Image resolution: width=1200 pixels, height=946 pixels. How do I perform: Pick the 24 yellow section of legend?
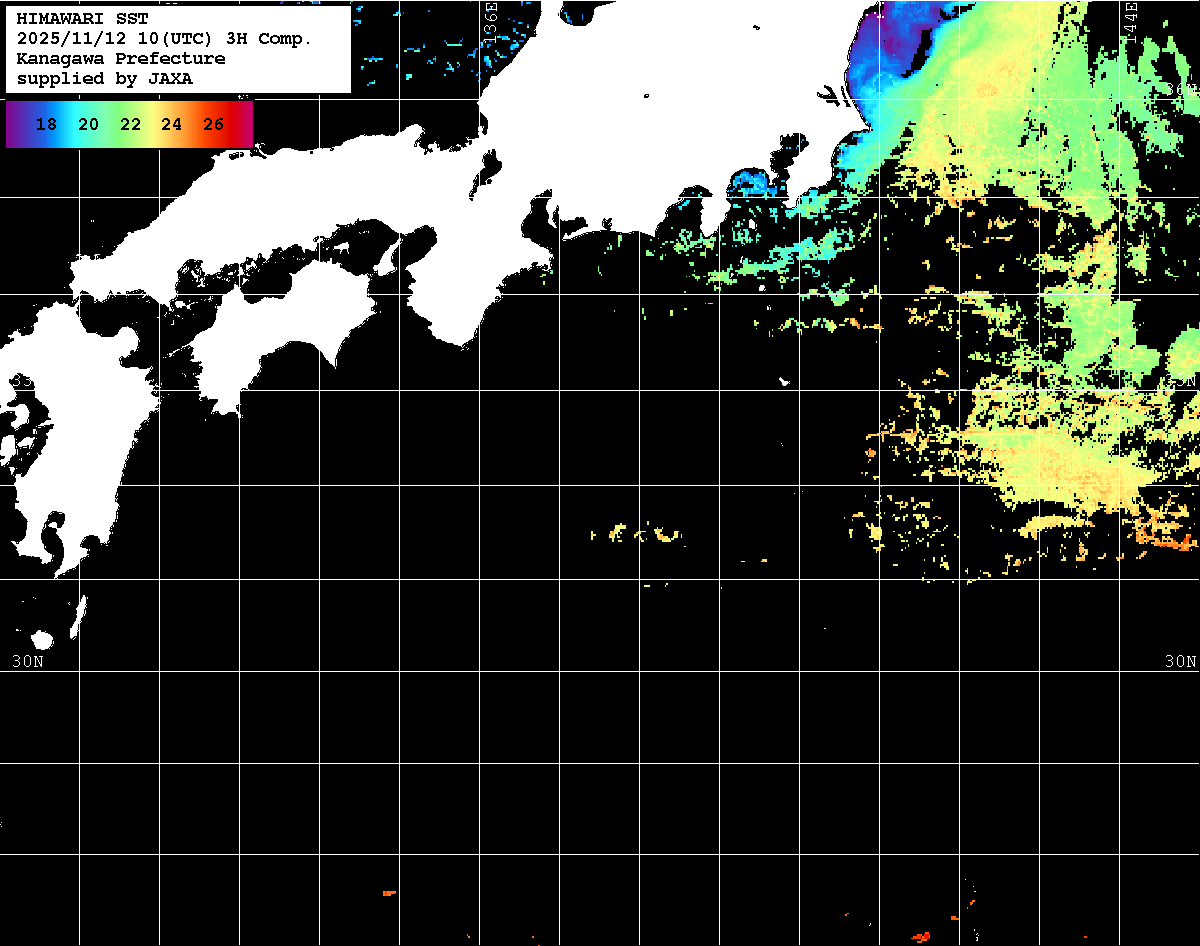click(171, 125)
